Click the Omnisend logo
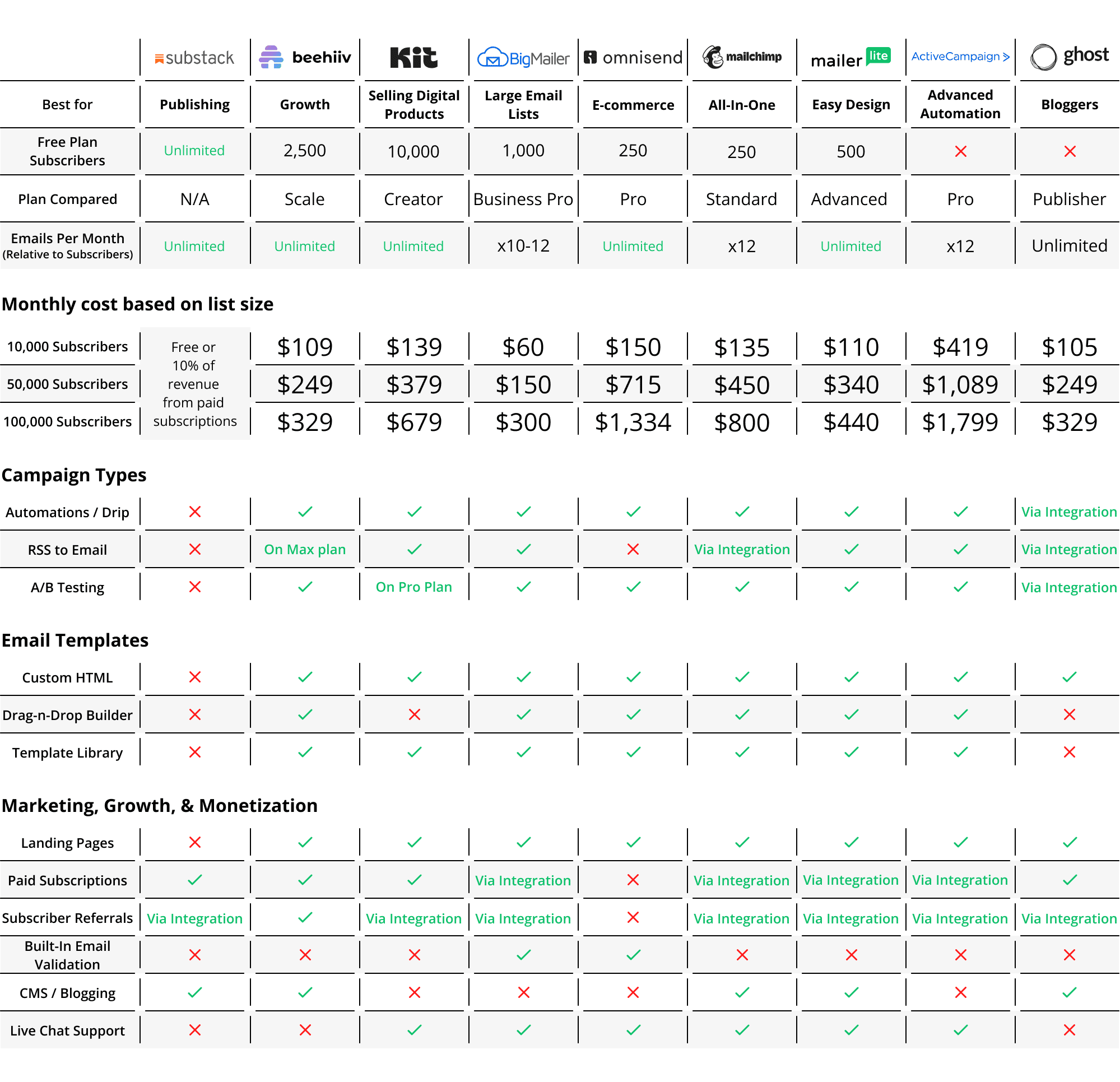This screenshot has width=1120, height=1082. coord(632,57)
